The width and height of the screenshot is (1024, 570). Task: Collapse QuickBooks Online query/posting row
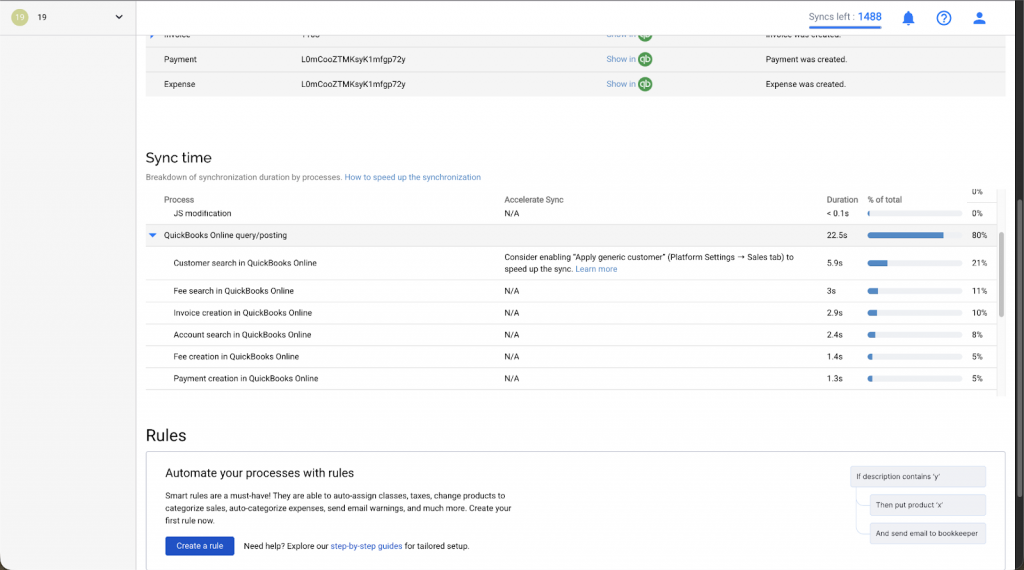click(153, 236)
